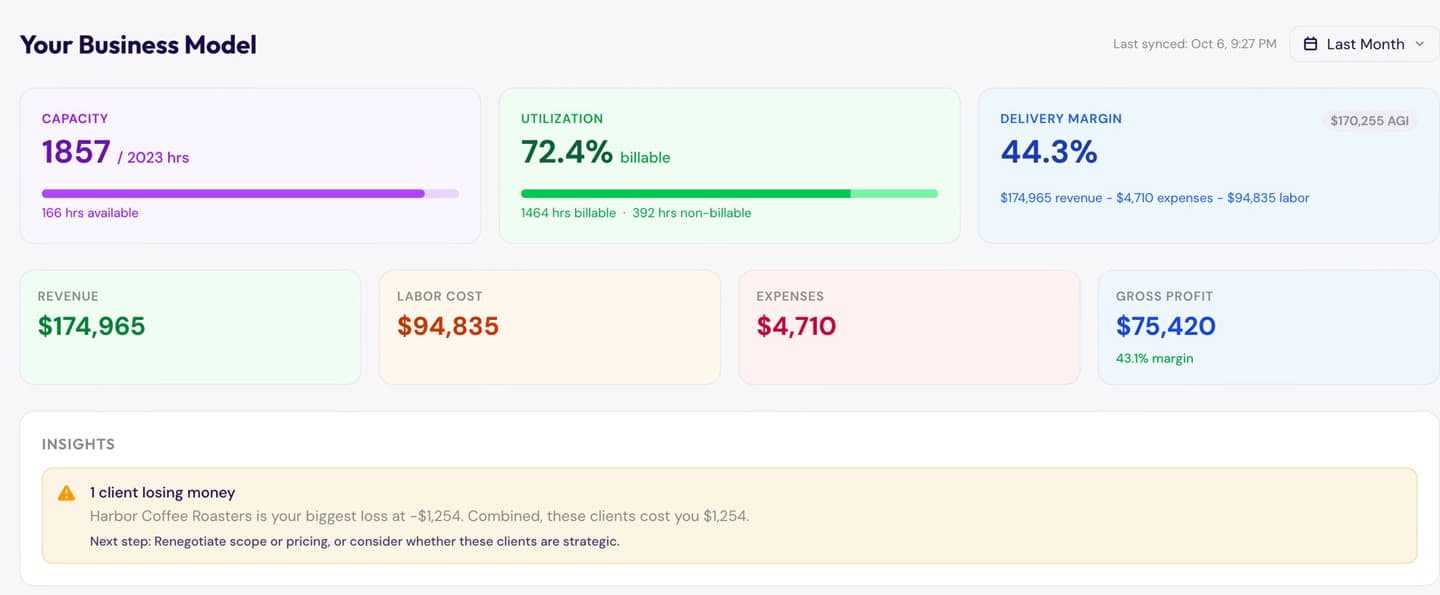Click the Labor Cost value $94,835
This screenshot has height=595, width=1440.
click(448, 326)
